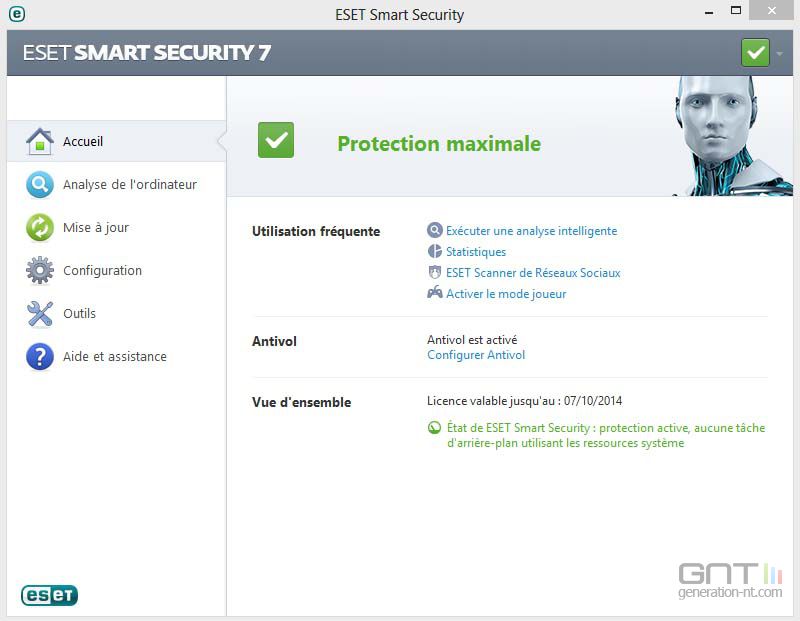
Task: Click the game controller mode joueur icon
Action: (435, 293)
